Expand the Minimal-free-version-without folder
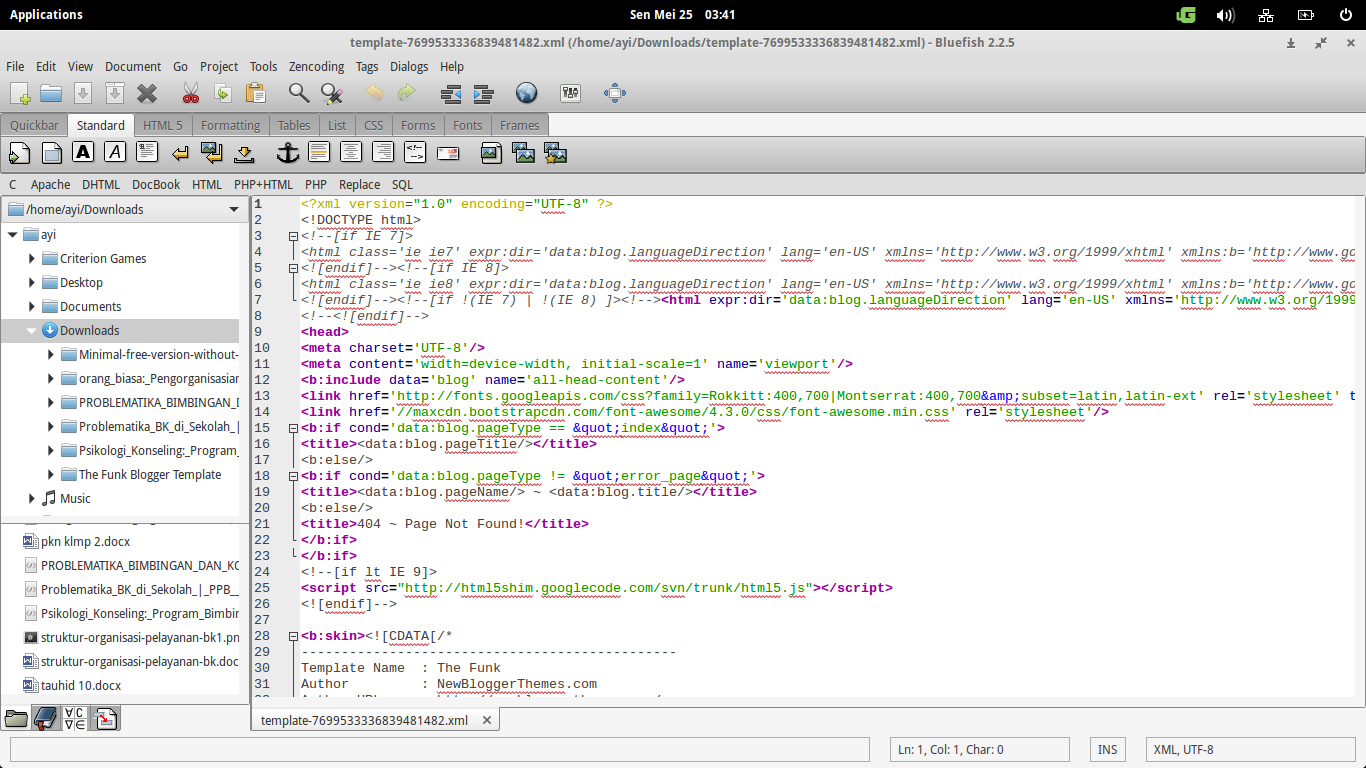Screen dimensions: 1366x768 [52, 355]
